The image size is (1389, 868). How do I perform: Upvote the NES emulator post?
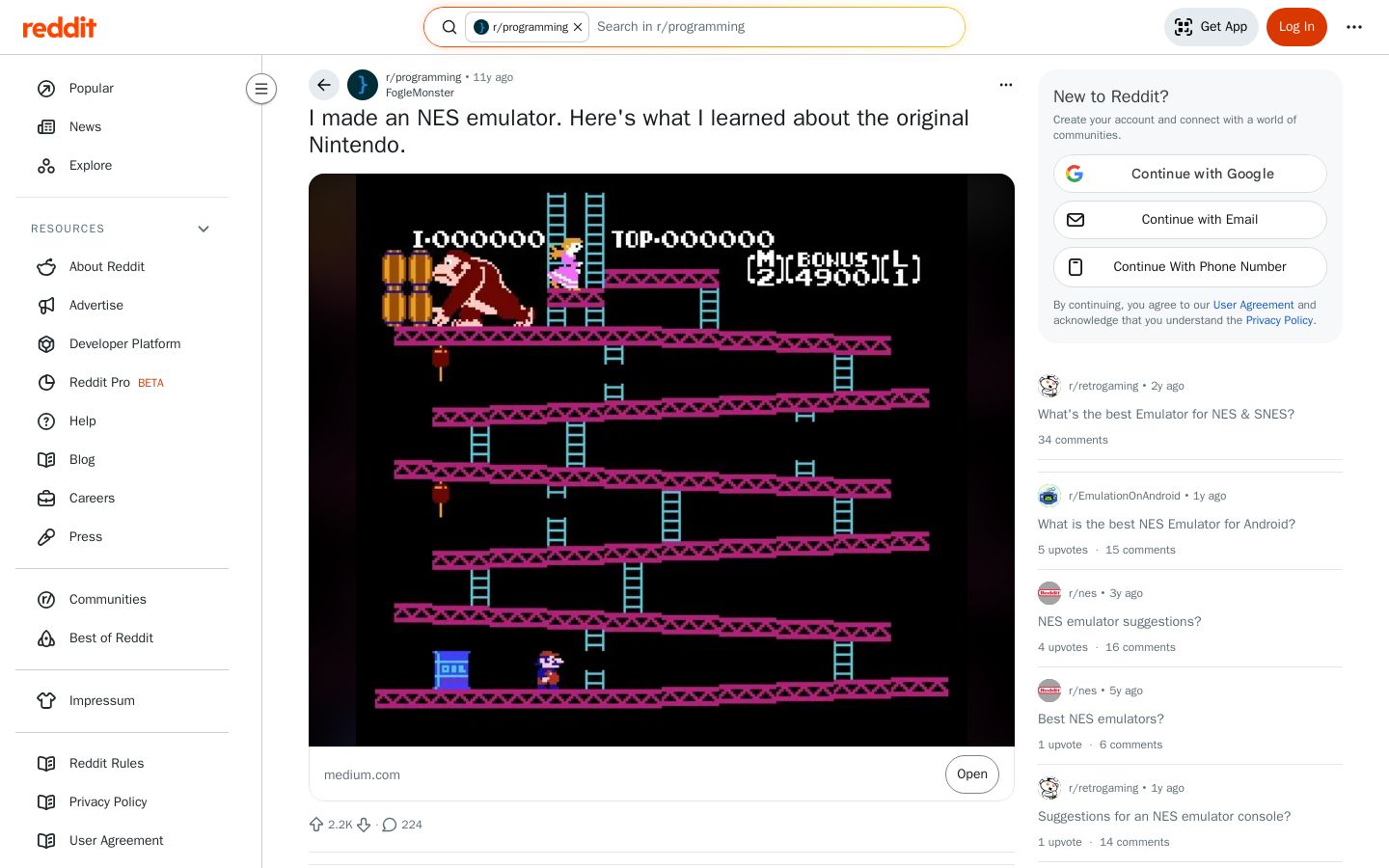tap(316, 825)
